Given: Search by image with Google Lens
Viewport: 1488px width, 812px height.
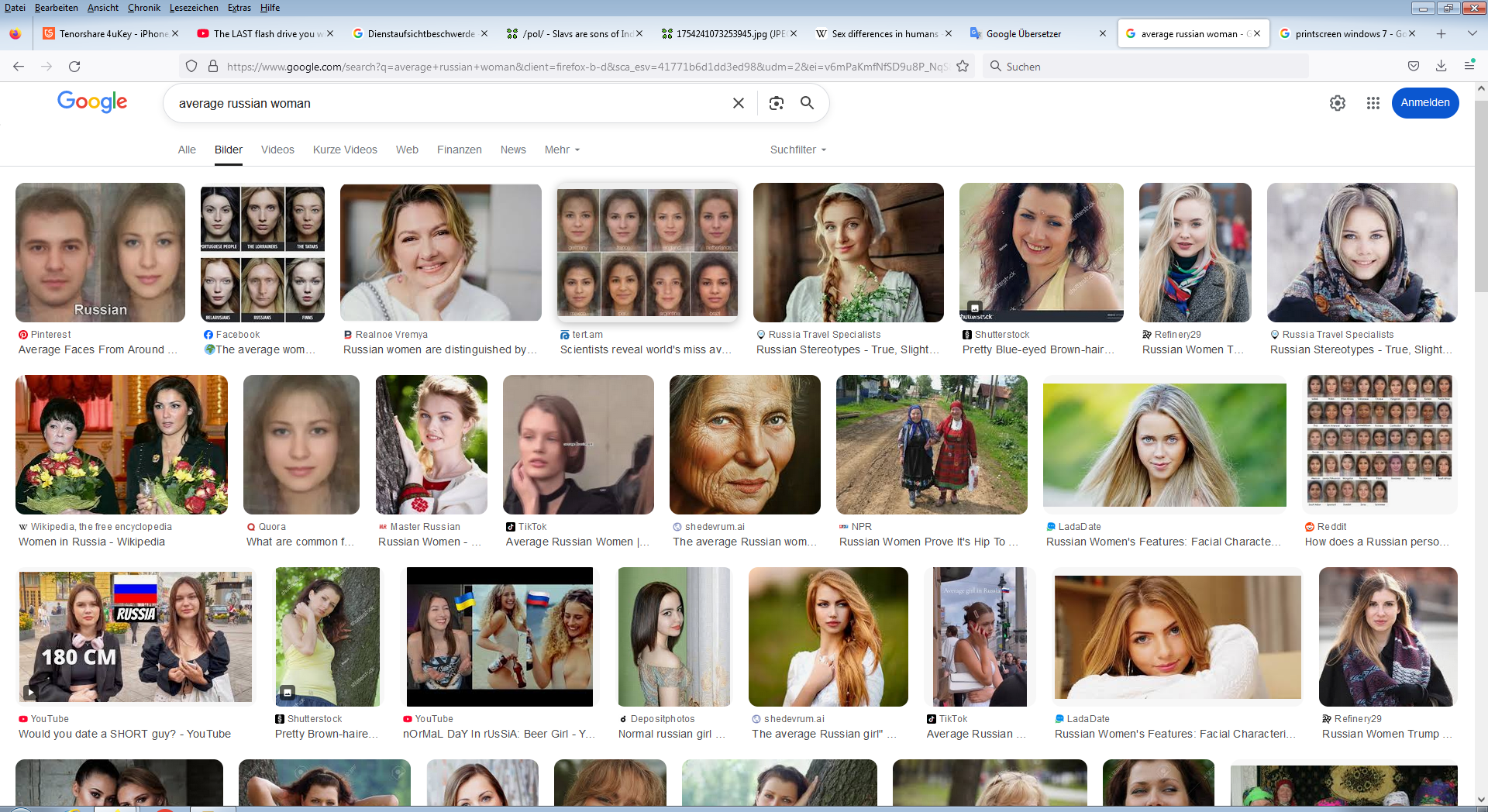Looking at the screenshot, I should (x=777, y=103).
